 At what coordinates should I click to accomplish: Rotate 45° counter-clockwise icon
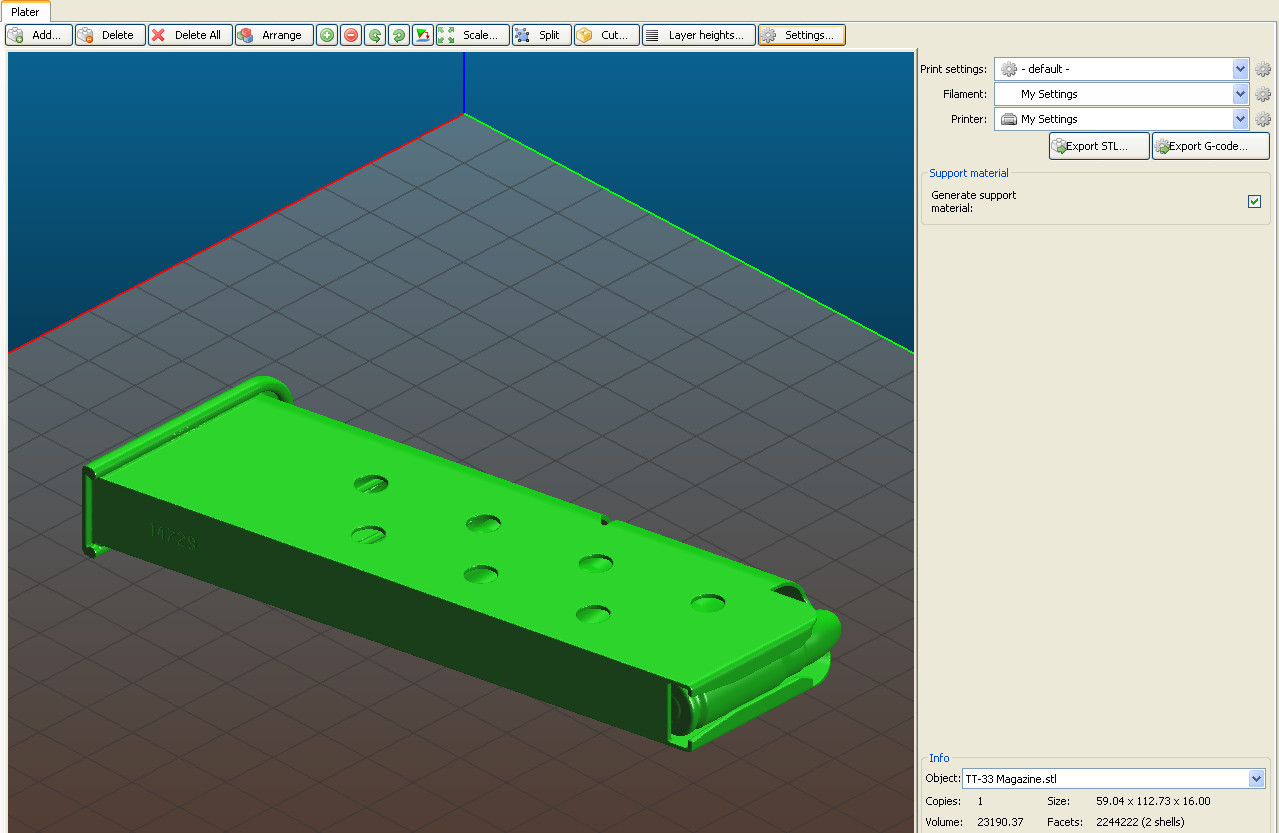375,35
